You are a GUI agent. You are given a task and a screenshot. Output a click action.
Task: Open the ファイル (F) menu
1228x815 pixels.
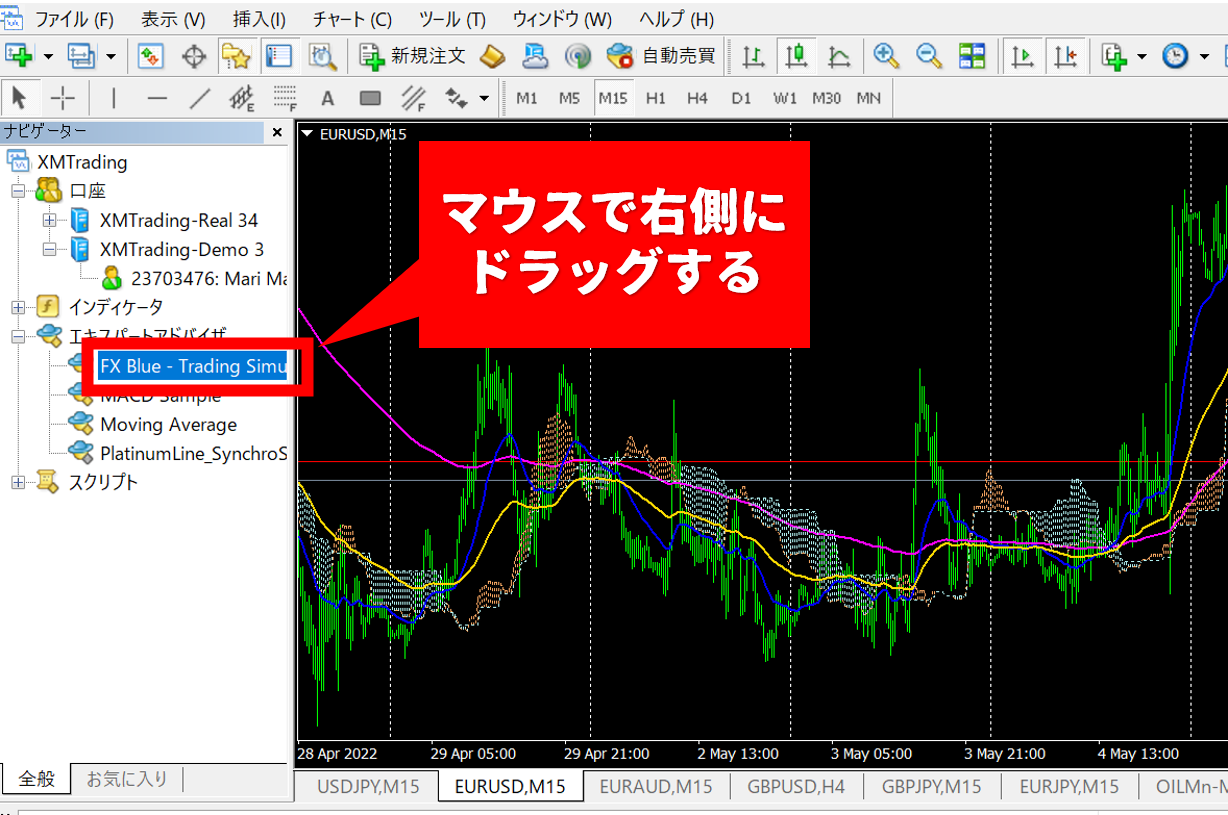pos(75,19)
